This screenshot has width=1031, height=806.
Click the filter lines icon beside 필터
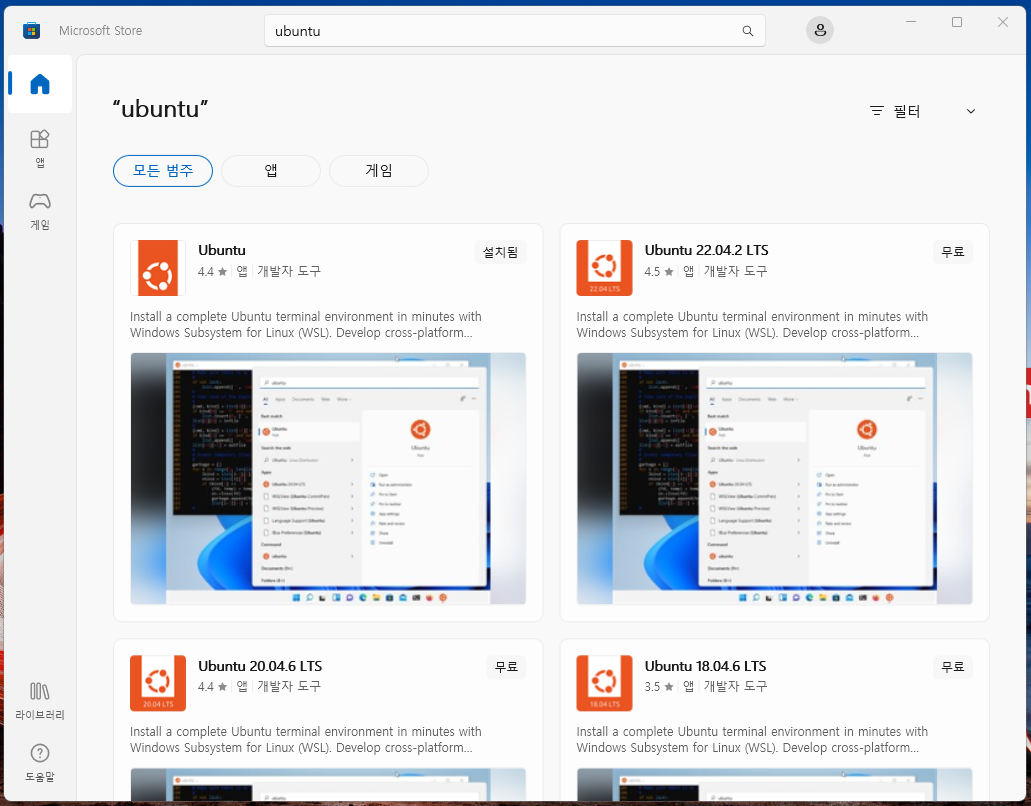(876, 111)
